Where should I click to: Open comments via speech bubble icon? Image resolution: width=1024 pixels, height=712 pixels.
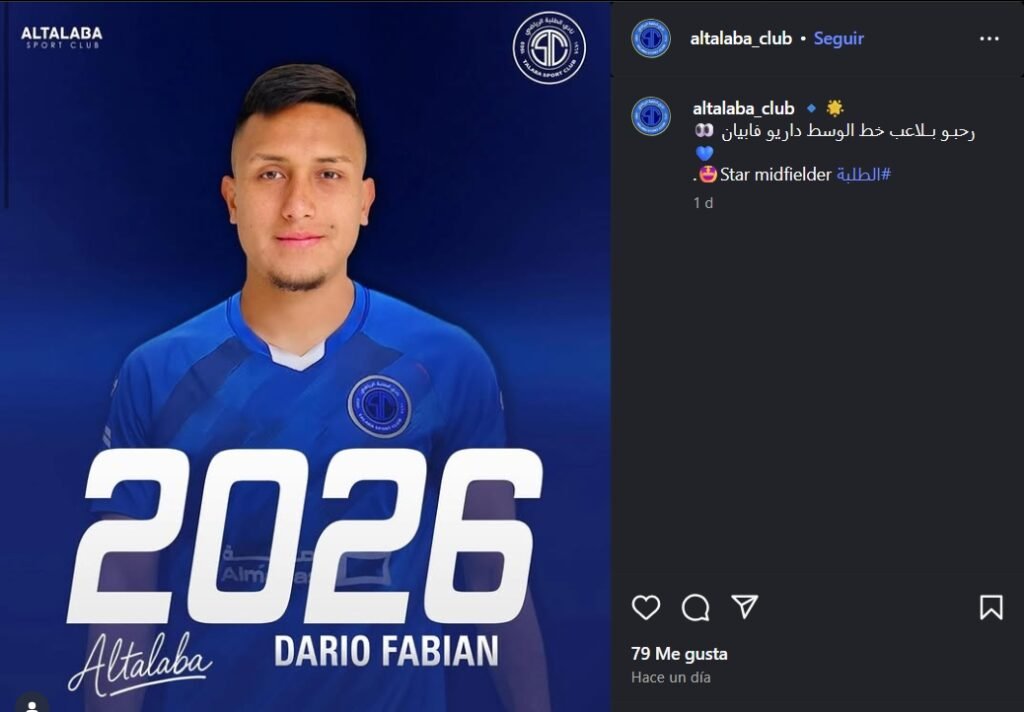696,607
